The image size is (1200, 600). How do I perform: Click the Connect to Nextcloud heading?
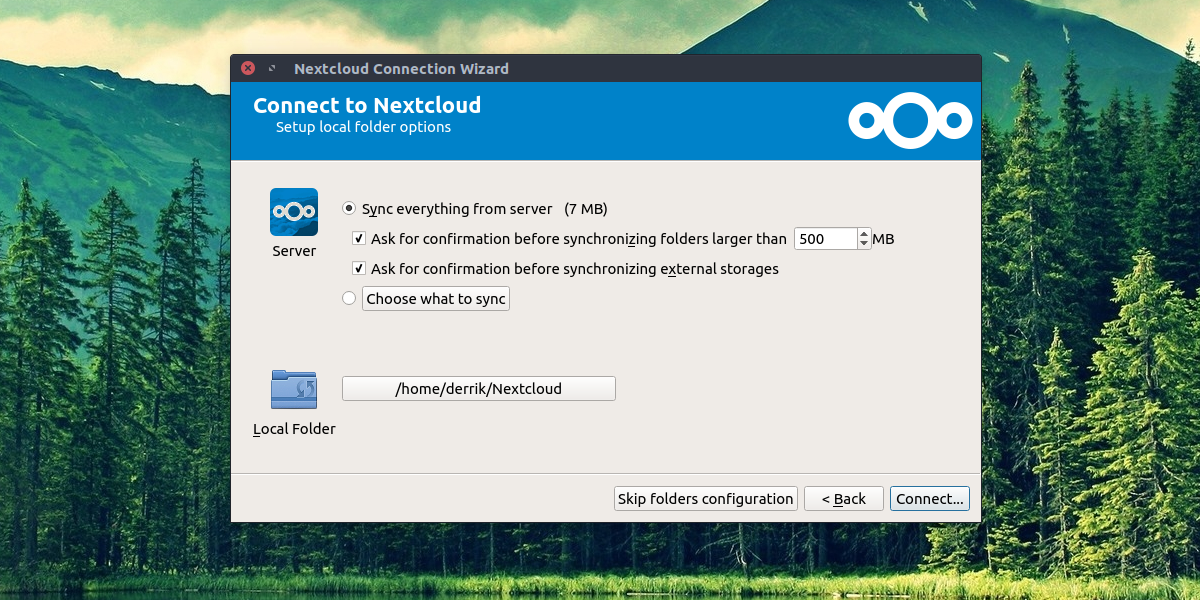[367, 105]
